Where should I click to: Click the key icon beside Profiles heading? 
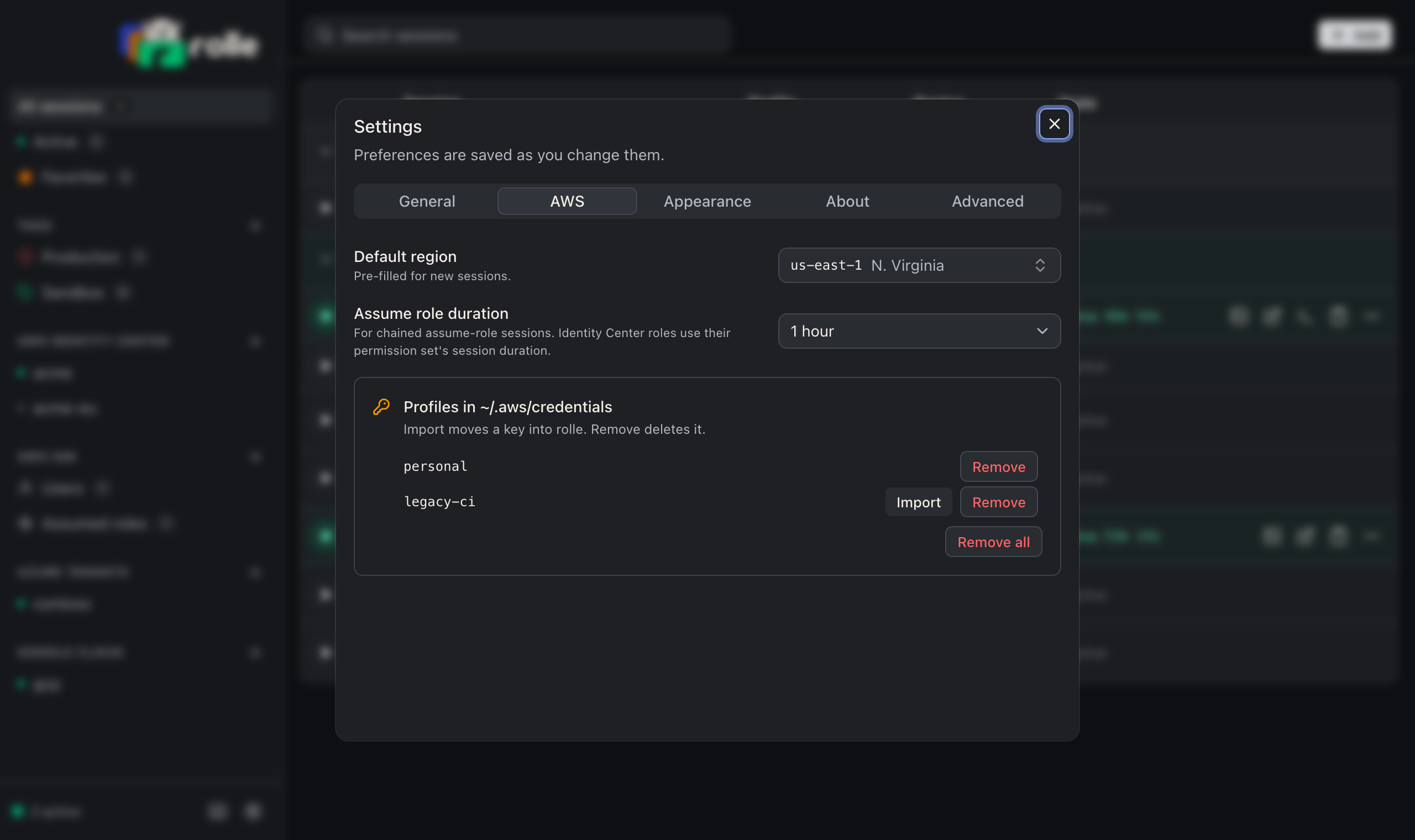pyautogui.click(x=381, y=407)
